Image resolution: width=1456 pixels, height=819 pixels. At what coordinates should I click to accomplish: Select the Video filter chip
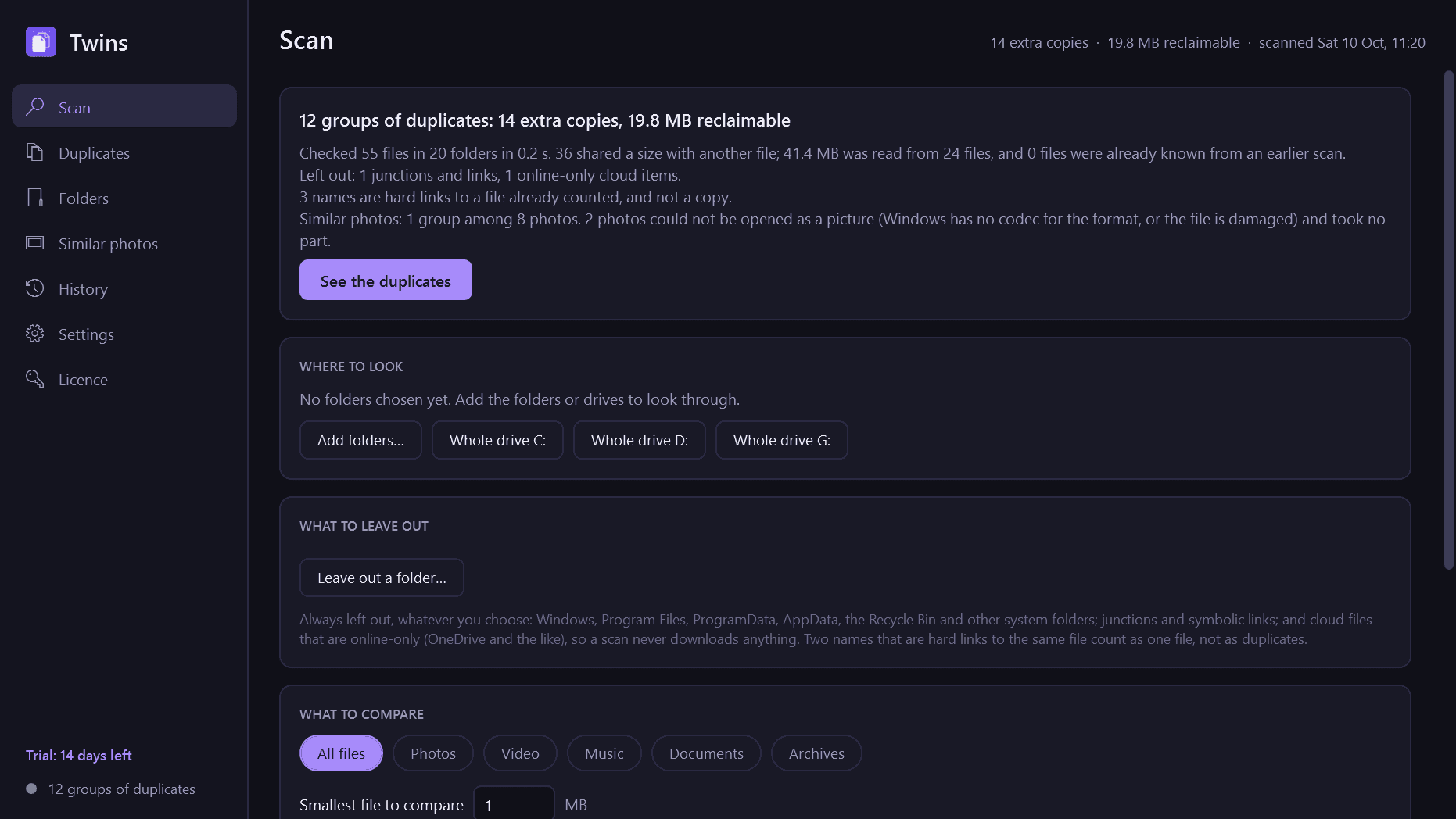click(x=520, y=753)
